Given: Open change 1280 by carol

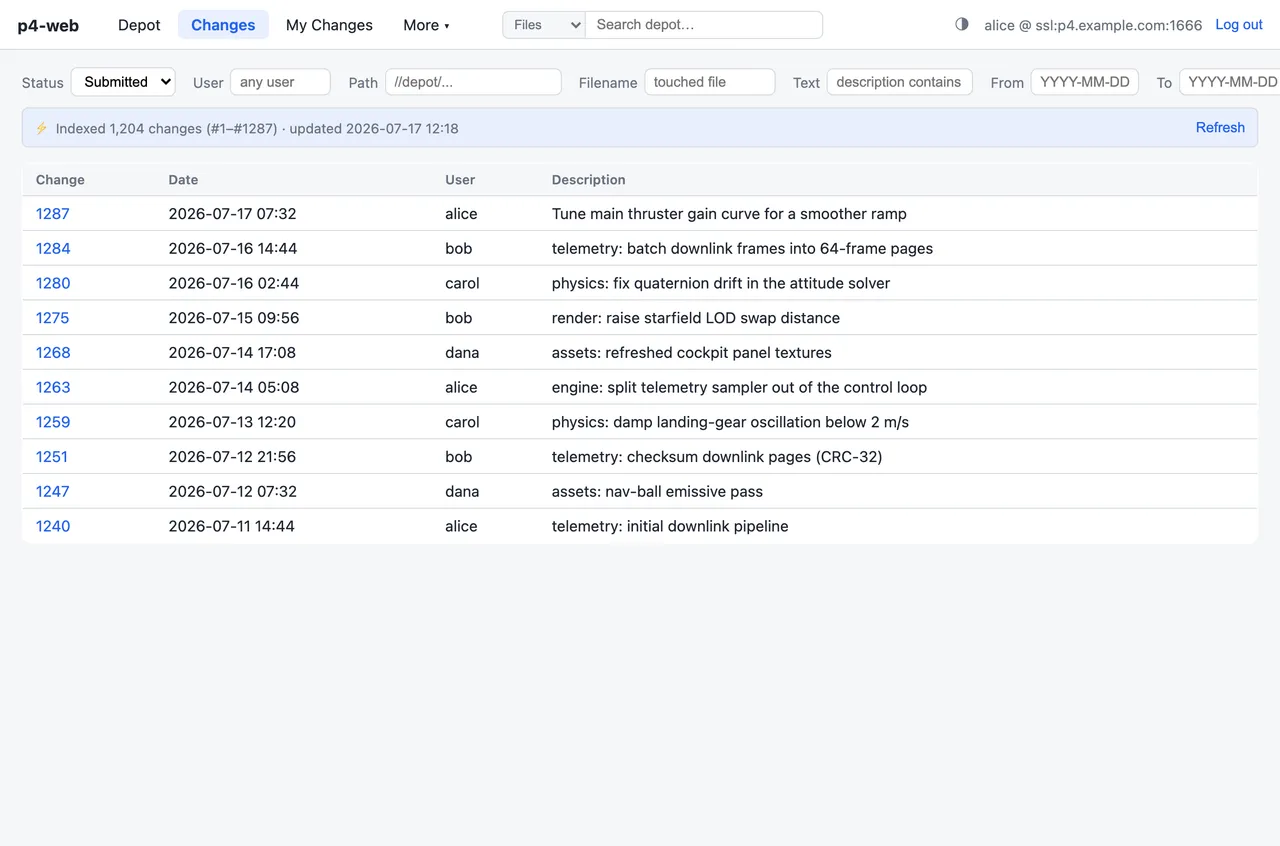Looking at the screenshot, I should pyautogui.click(x=53, y=283).
